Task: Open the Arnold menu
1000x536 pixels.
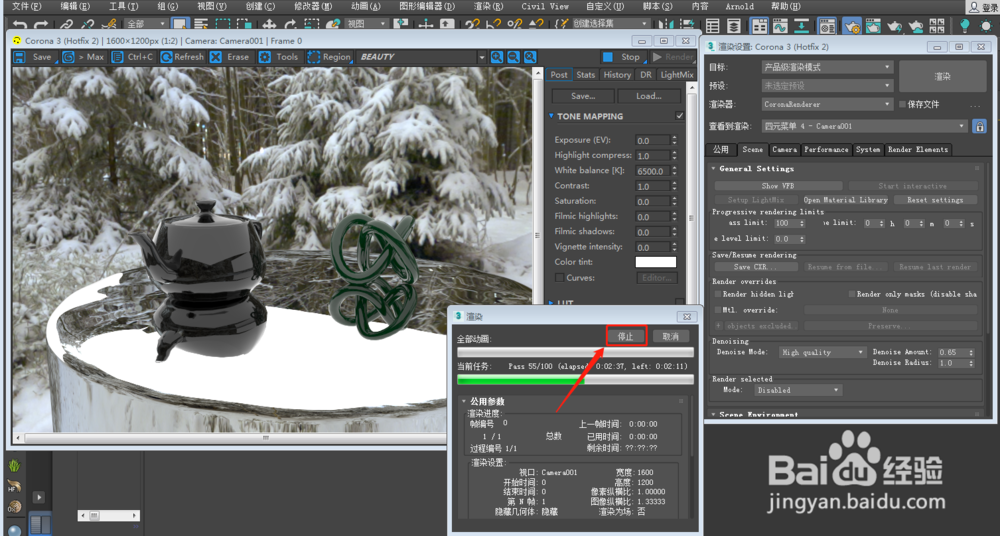Action: pos(739,6)
